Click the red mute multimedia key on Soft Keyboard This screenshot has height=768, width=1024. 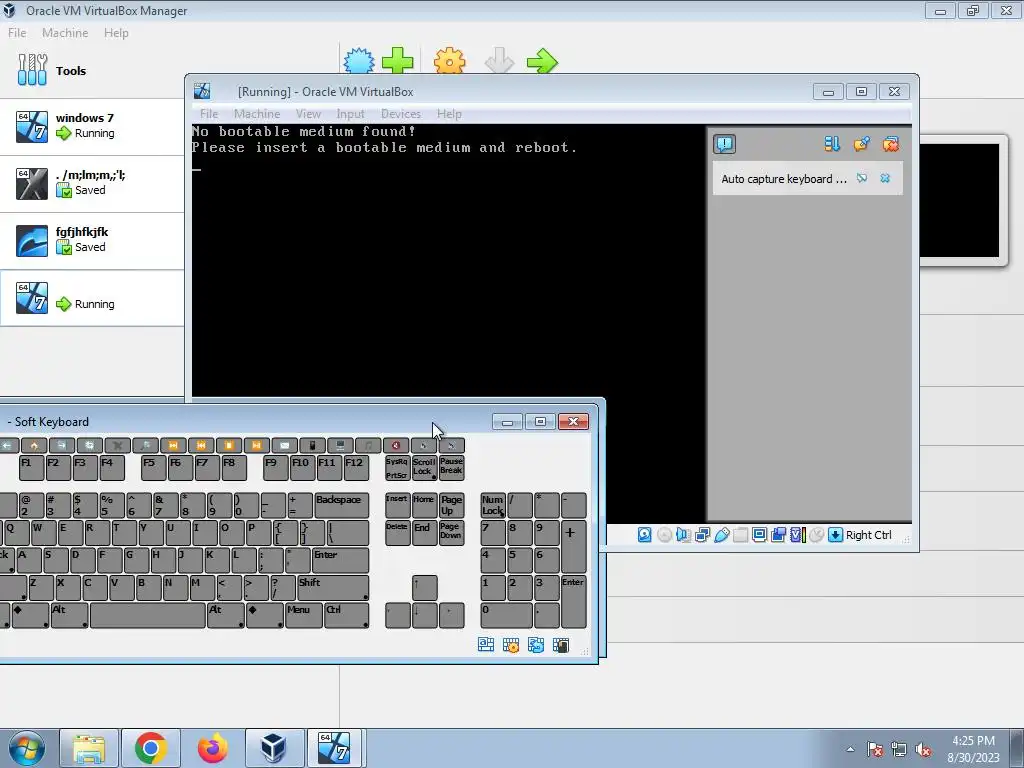(396, 445)
